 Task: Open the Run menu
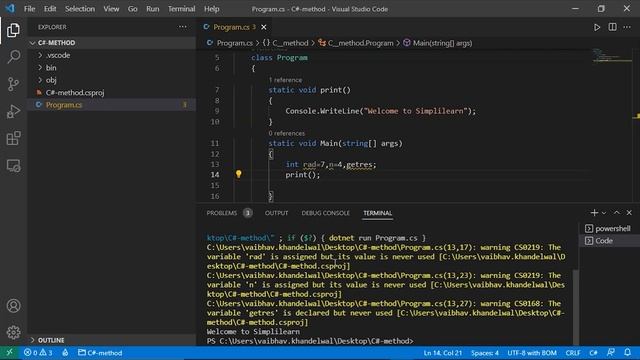[152, 9]
